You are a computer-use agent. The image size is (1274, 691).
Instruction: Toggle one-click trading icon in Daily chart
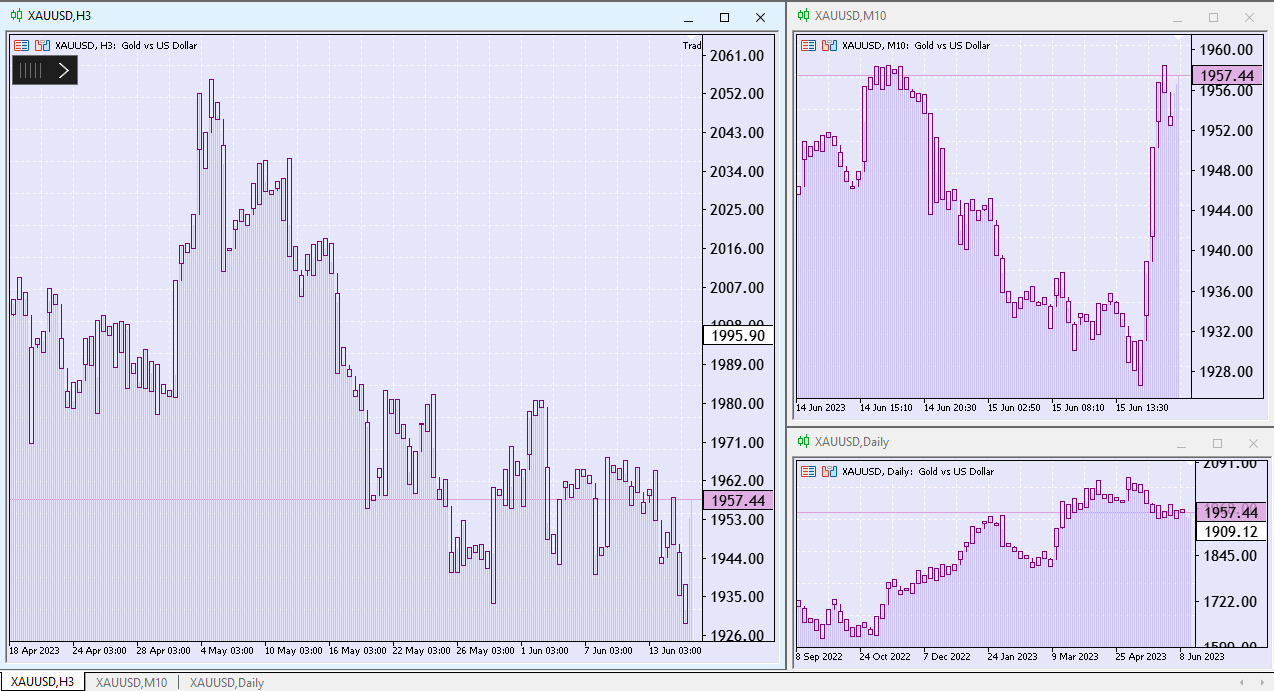point(829,471)
